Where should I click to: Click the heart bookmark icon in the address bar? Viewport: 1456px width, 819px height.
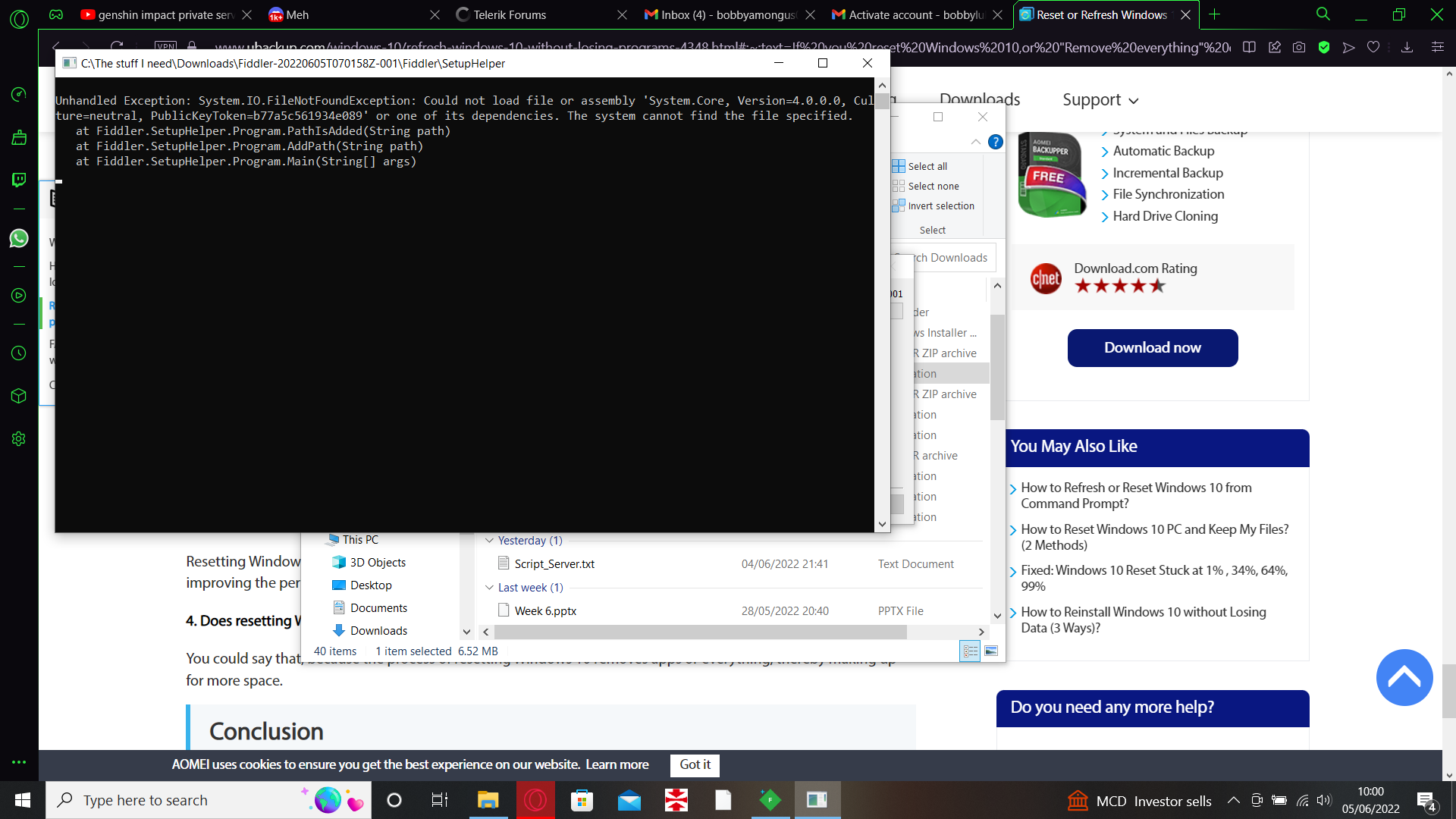(1373, 47)
